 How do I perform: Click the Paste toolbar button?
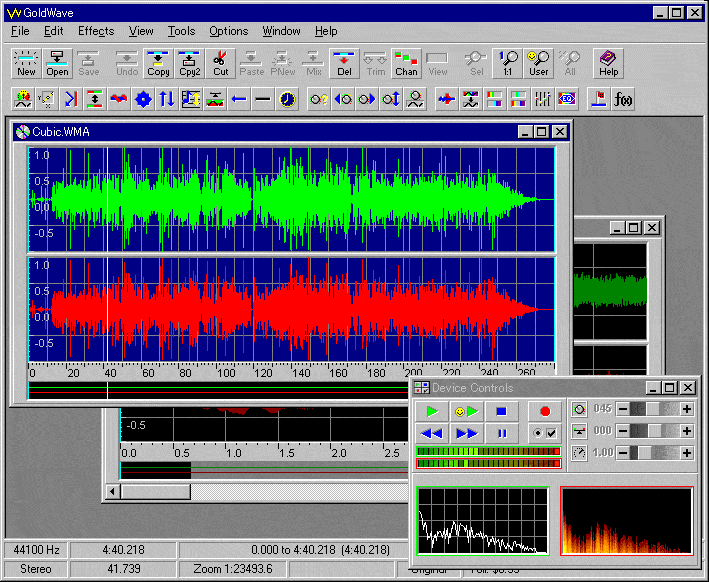click(251, 63)
